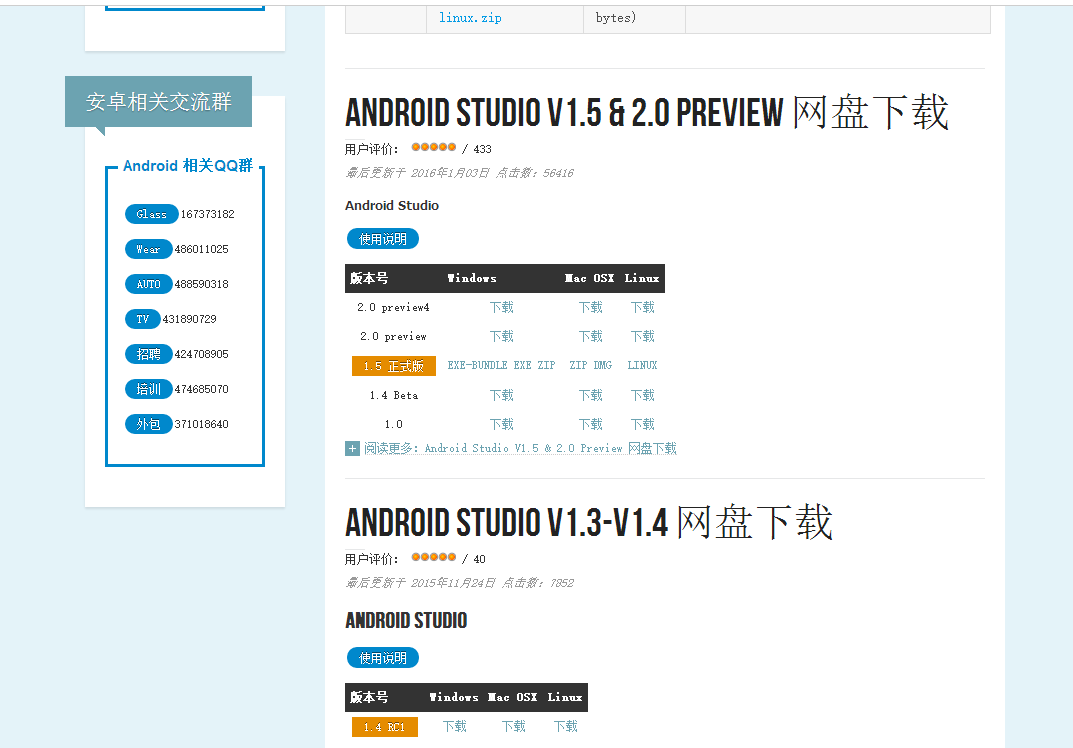Download 1.4 RC1 for Linux
1073x748 pixels.
[565, 726]
